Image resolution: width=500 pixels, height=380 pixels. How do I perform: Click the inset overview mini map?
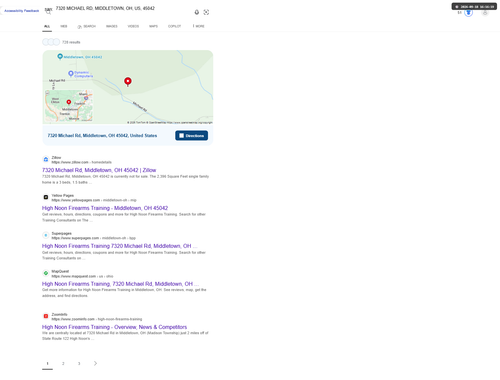[69, 106]
